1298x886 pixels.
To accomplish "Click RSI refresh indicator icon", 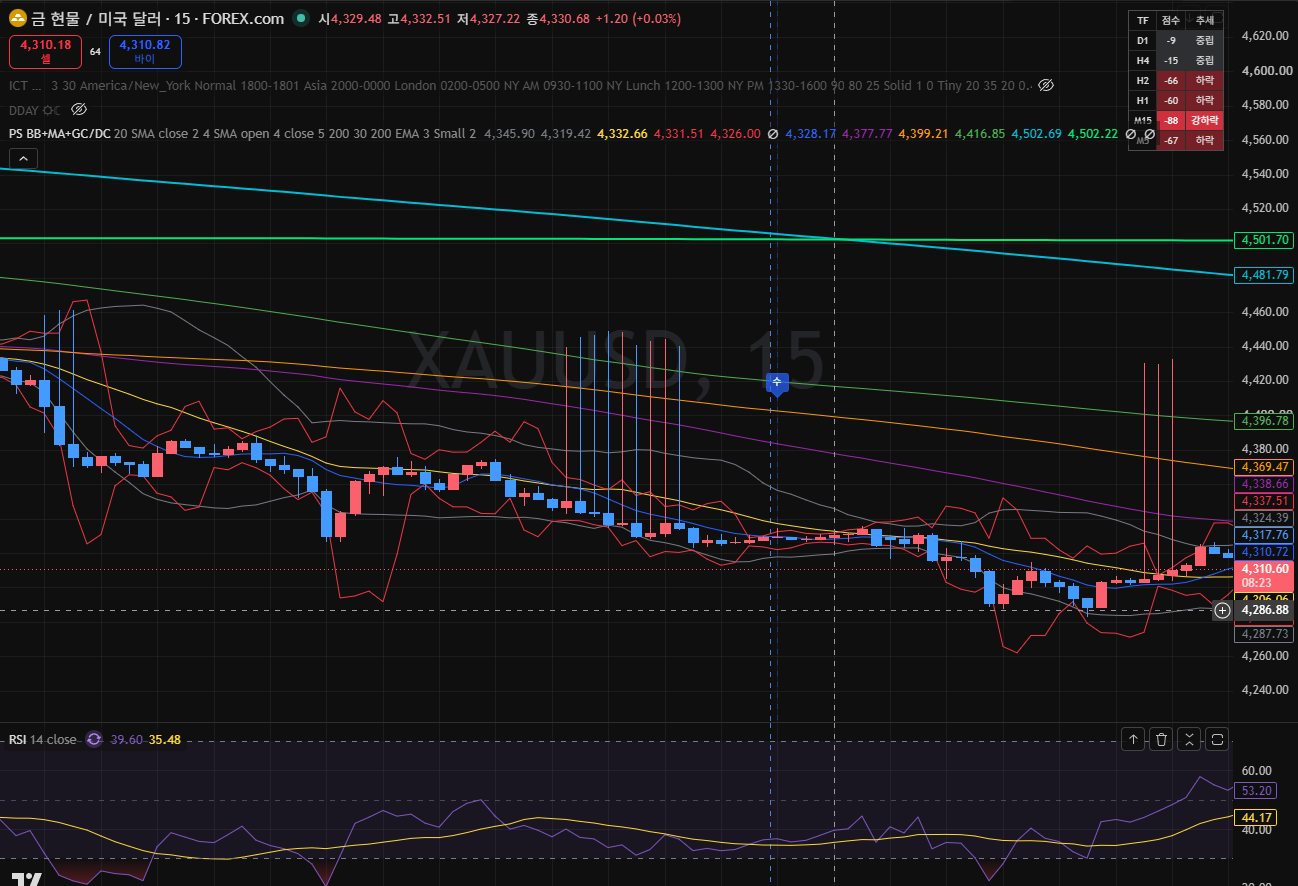I will 94,739.
